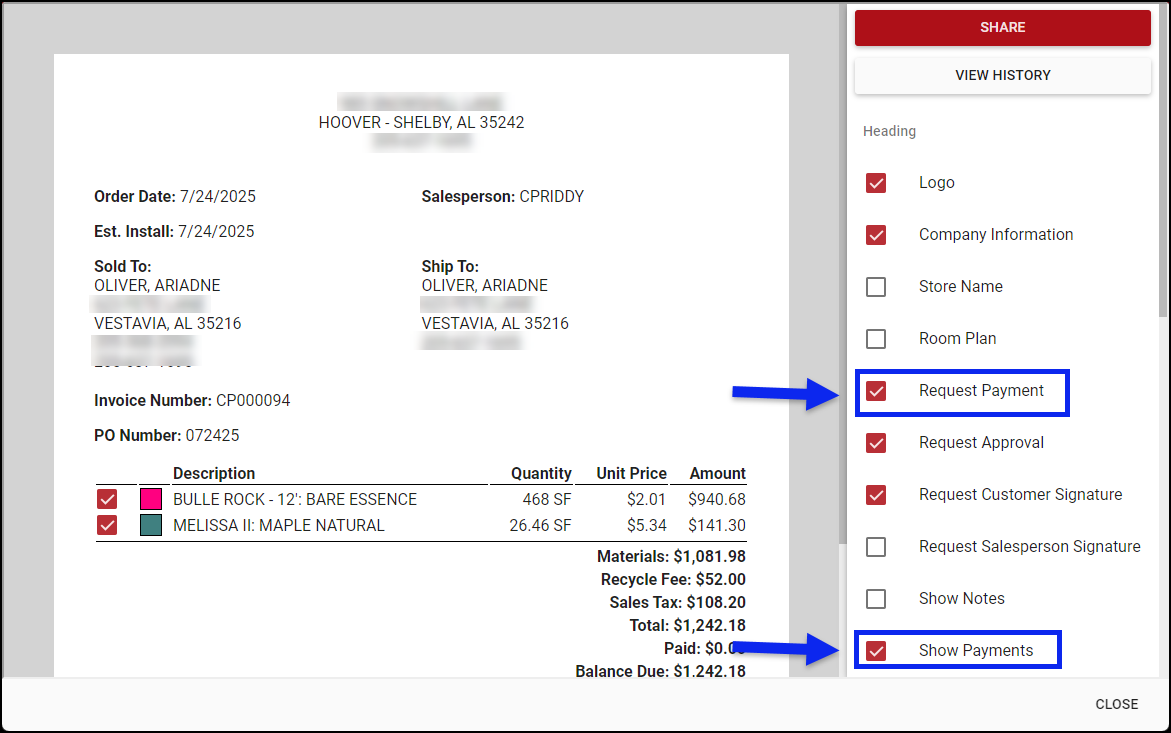Uncheck the Logo checkbox

pos(876,183)
